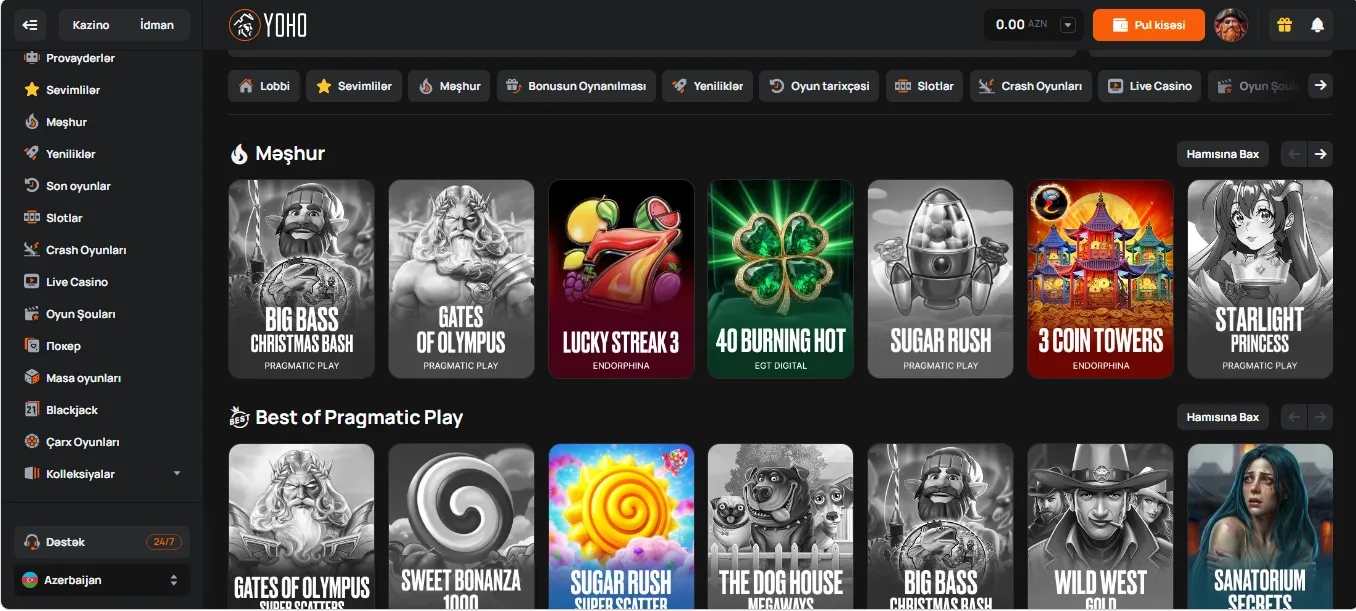The image size is (1356, 611).
Task: Select the Crash Oyunları category tab
Action: click(x=1031, y=86)
